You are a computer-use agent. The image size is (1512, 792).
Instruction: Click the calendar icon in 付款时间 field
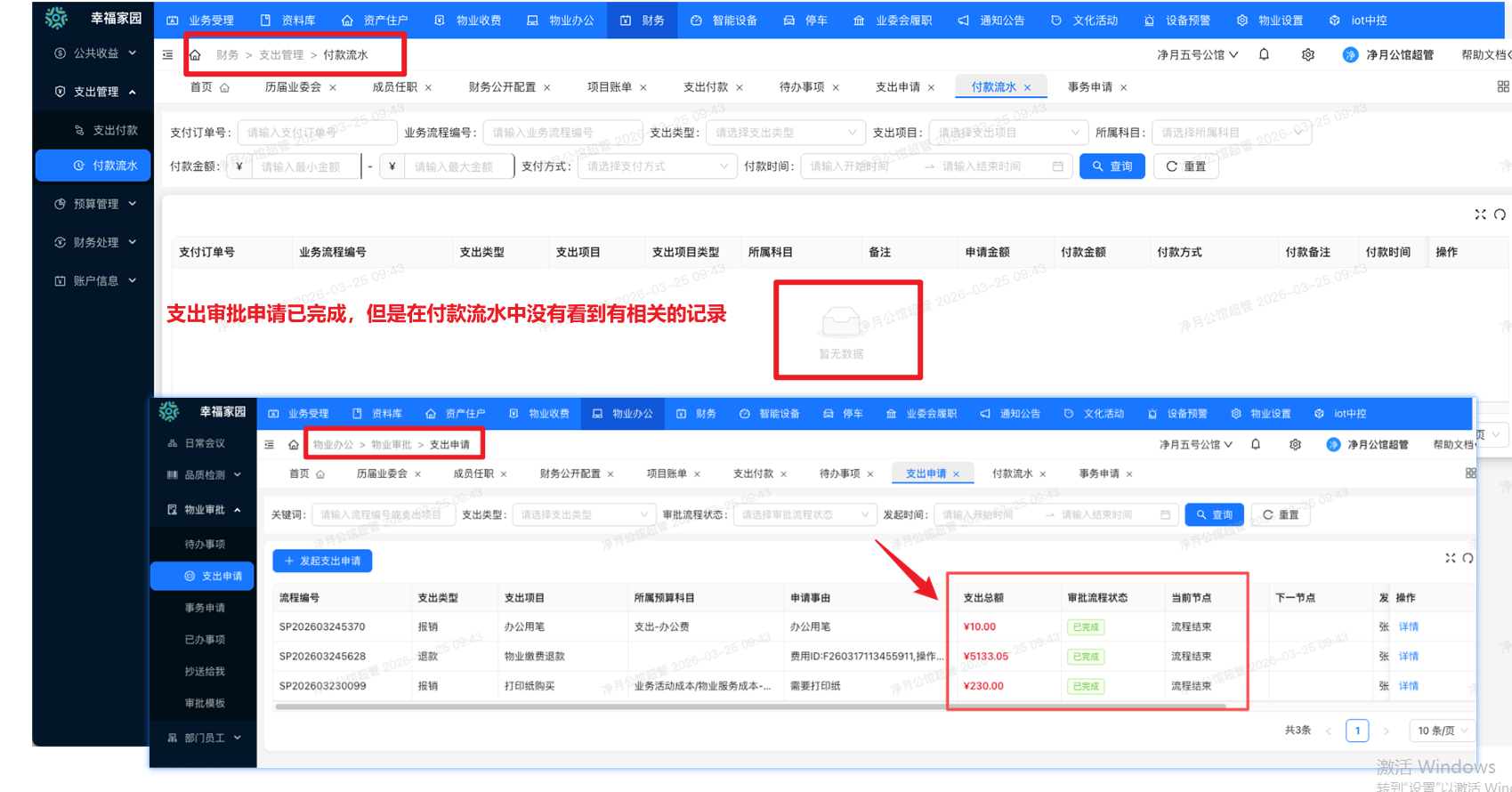click(1057, 166)
